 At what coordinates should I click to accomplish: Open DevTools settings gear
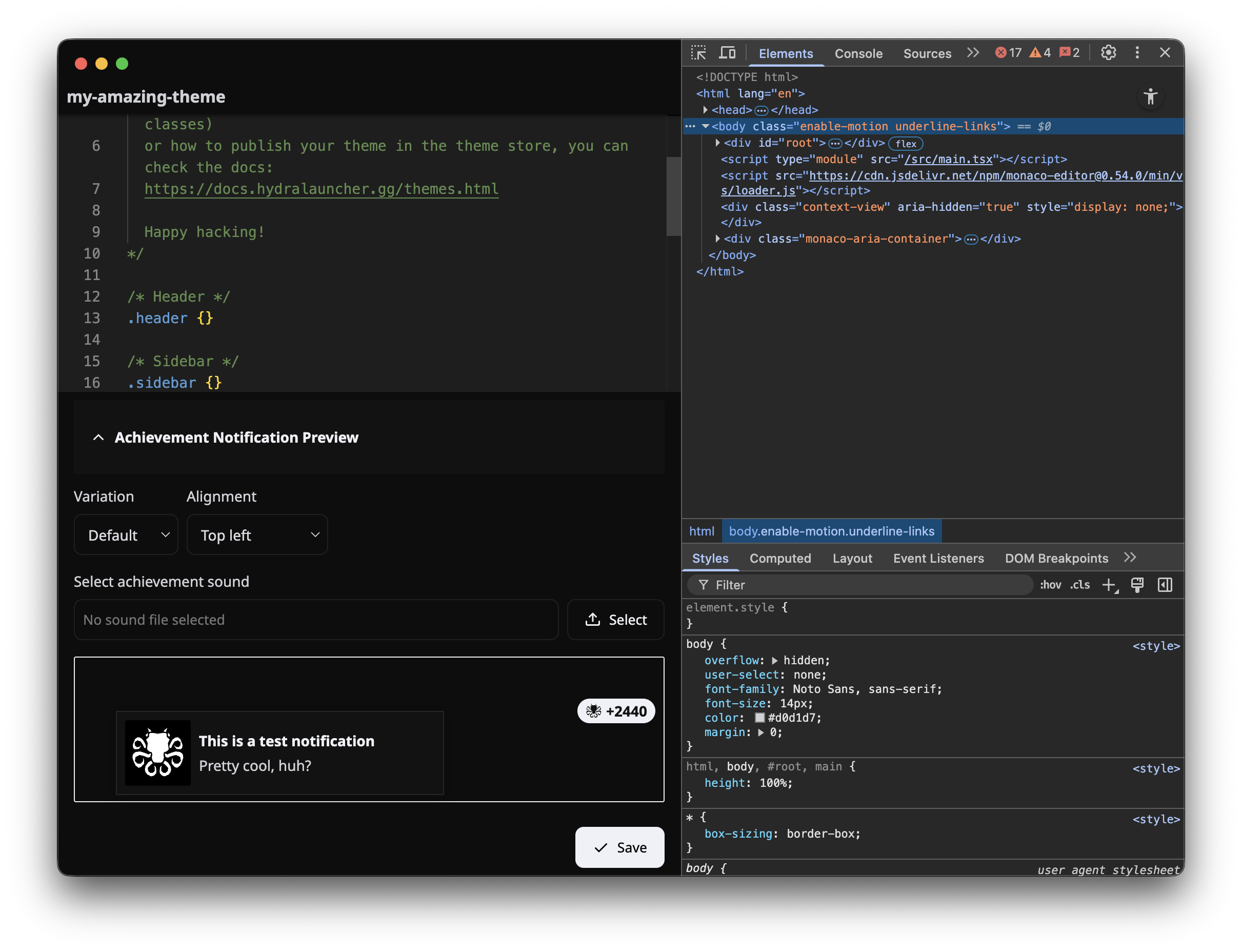click(x=1109, y=52)
